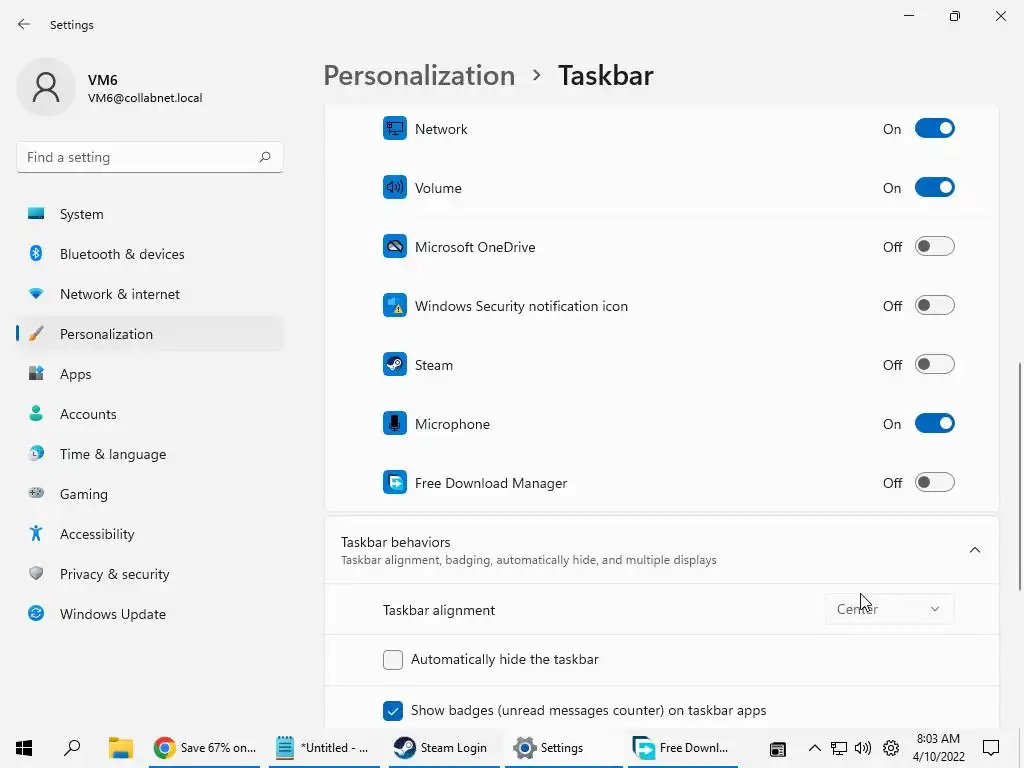Click the VM6 user avatar icon
Screen dimensions: 1024x768
[x=46, y=87]
